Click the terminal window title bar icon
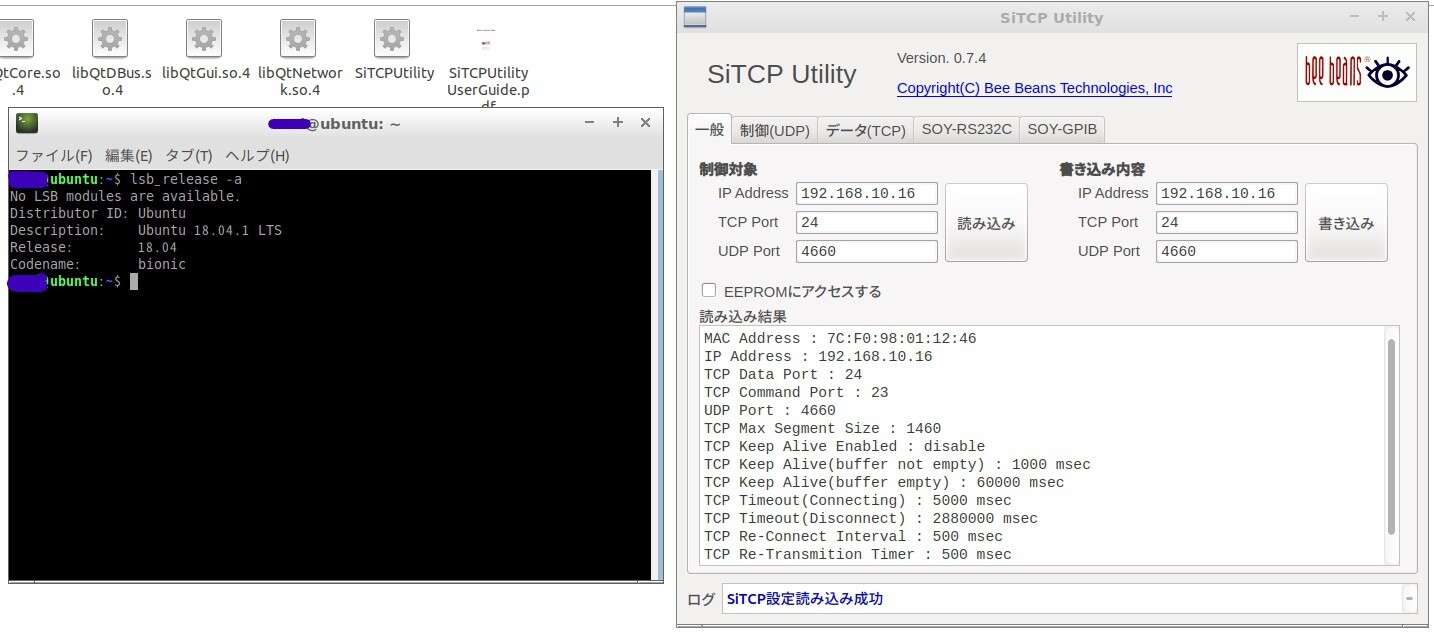The width and height of the screenshot is (1434, 632). [x=27, y=123]
